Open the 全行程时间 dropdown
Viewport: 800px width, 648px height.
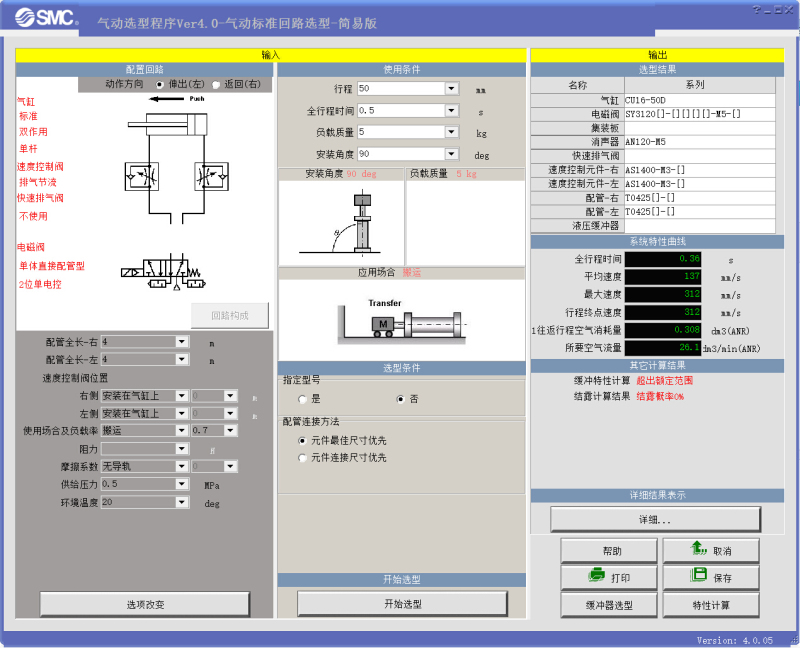(x=452, y=110)
